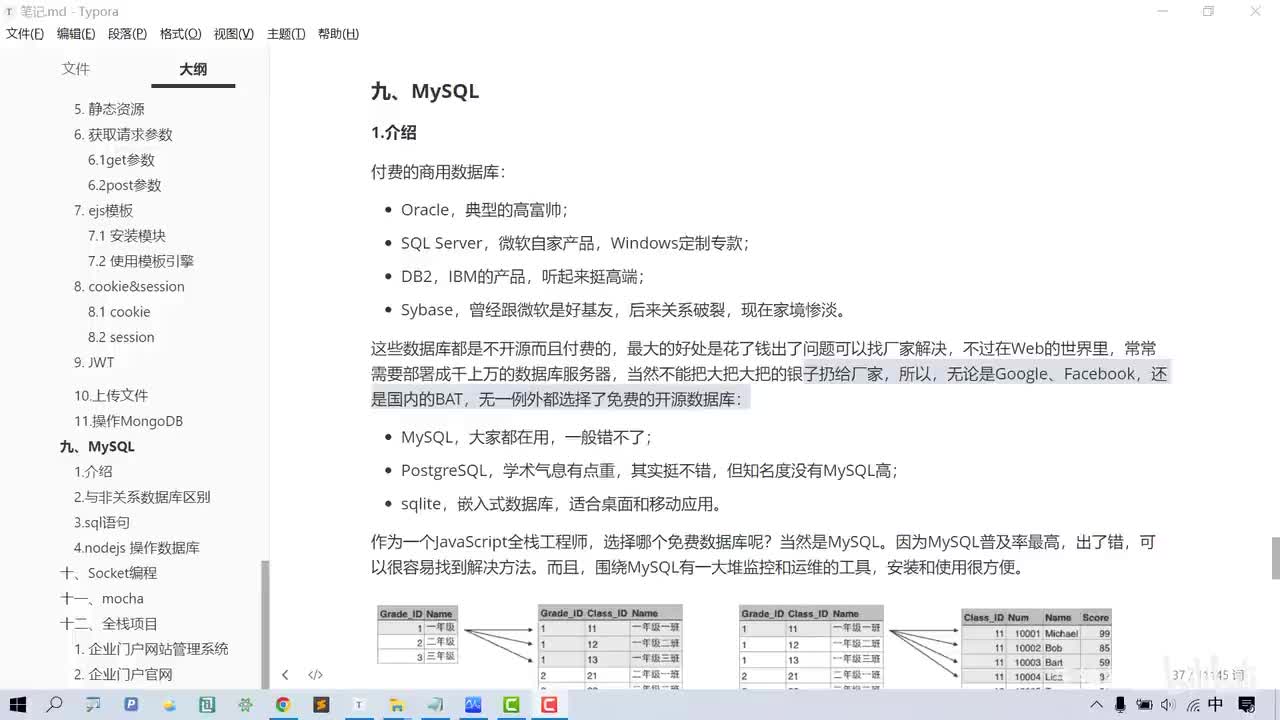The image size is (1280, 720).
Task: Go to outline entry 6.1get参数
Action: (121, 160)
